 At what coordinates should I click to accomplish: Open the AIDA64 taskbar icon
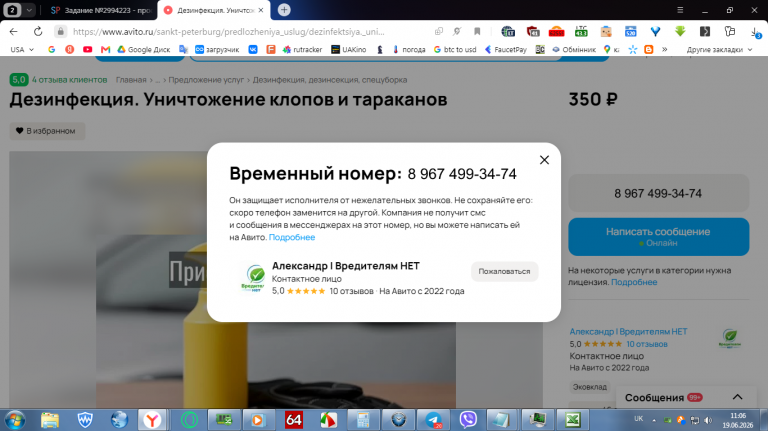coord(293,420)
